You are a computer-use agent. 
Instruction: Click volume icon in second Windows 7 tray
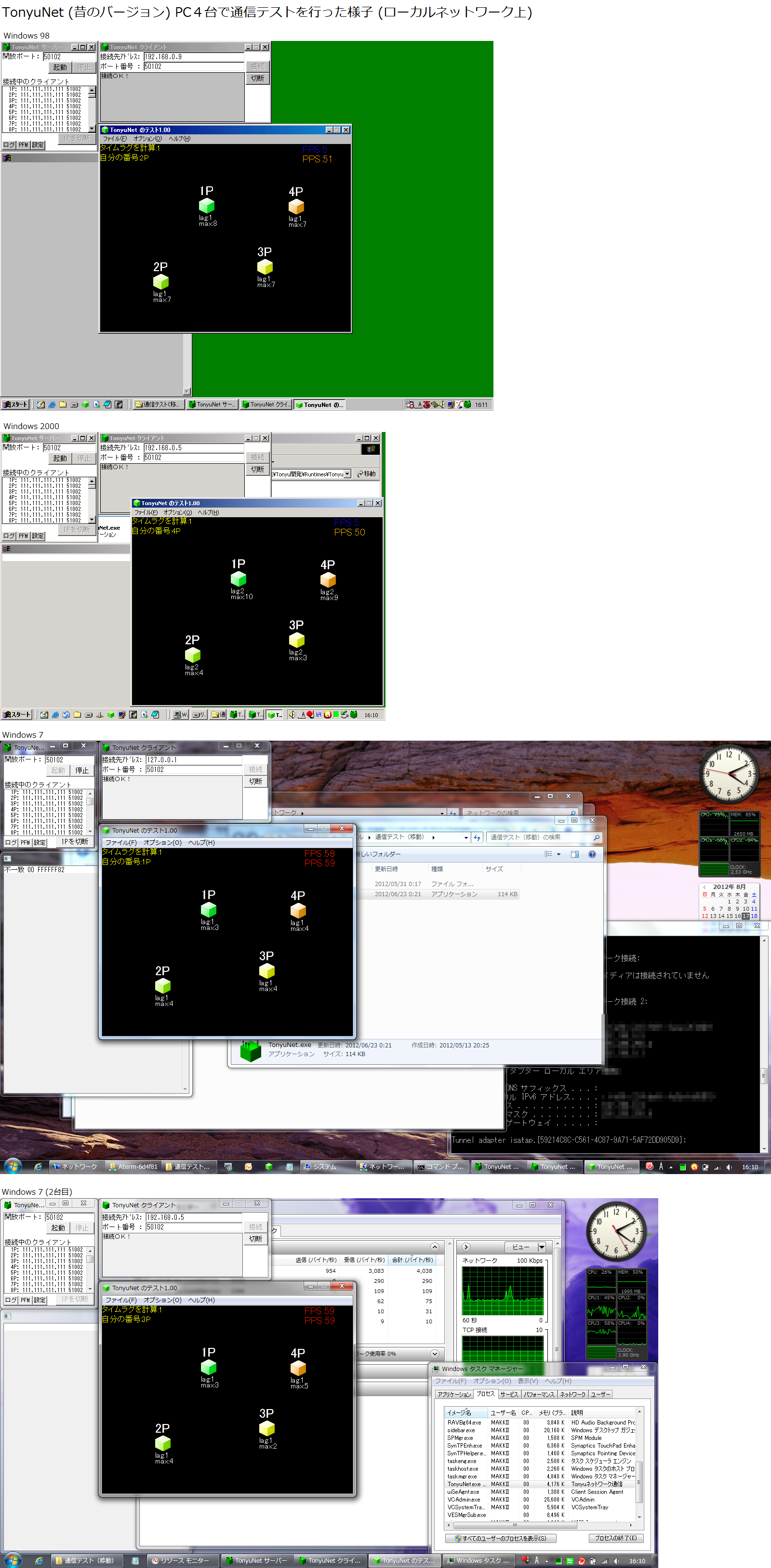point(616,1561)
